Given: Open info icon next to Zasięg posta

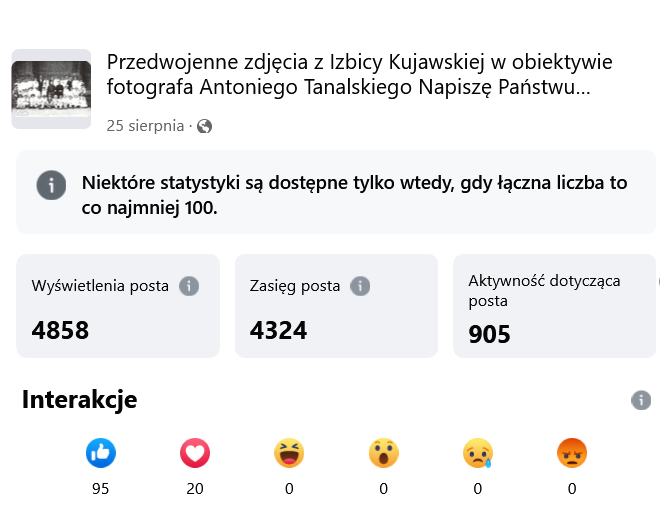Looking at the screenshot, I should point(360,286).
